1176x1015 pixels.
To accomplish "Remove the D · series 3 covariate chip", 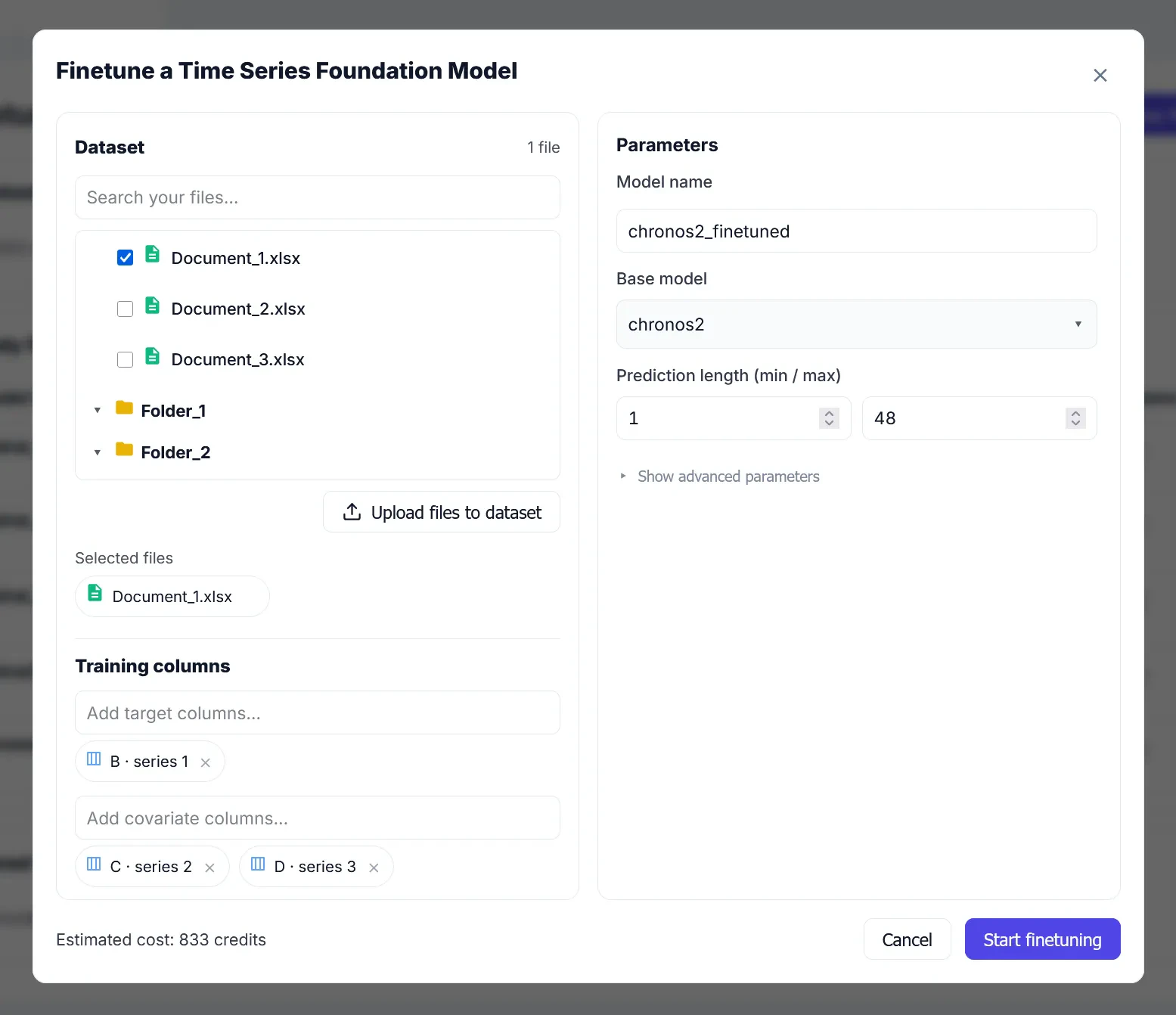I will [374, 868].
